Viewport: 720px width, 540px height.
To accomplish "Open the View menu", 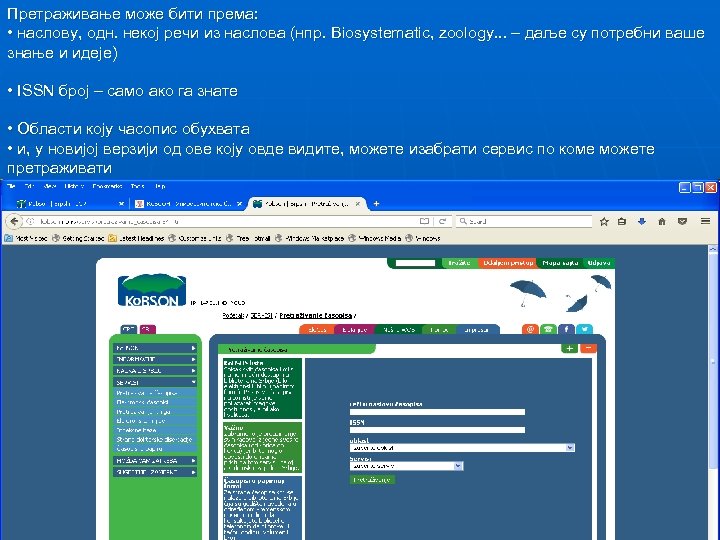I will [50, 186].
